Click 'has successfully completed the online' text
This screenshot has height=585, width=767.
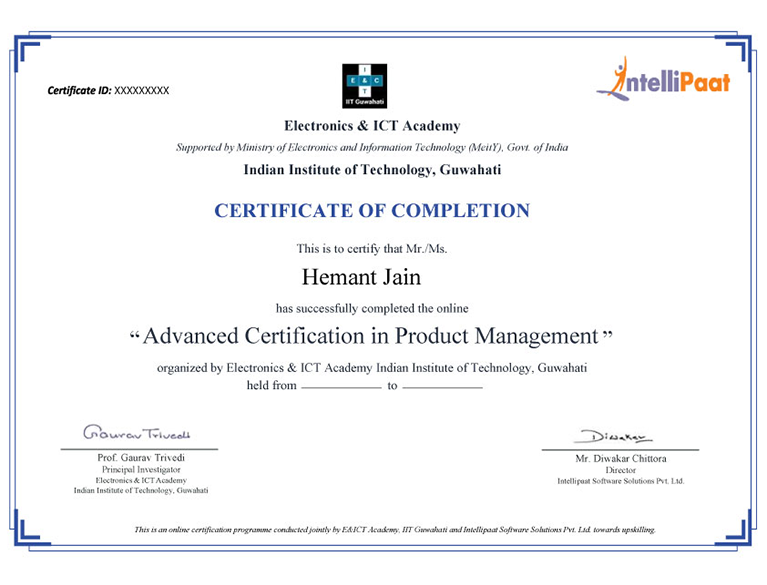[x=372, y=309]
